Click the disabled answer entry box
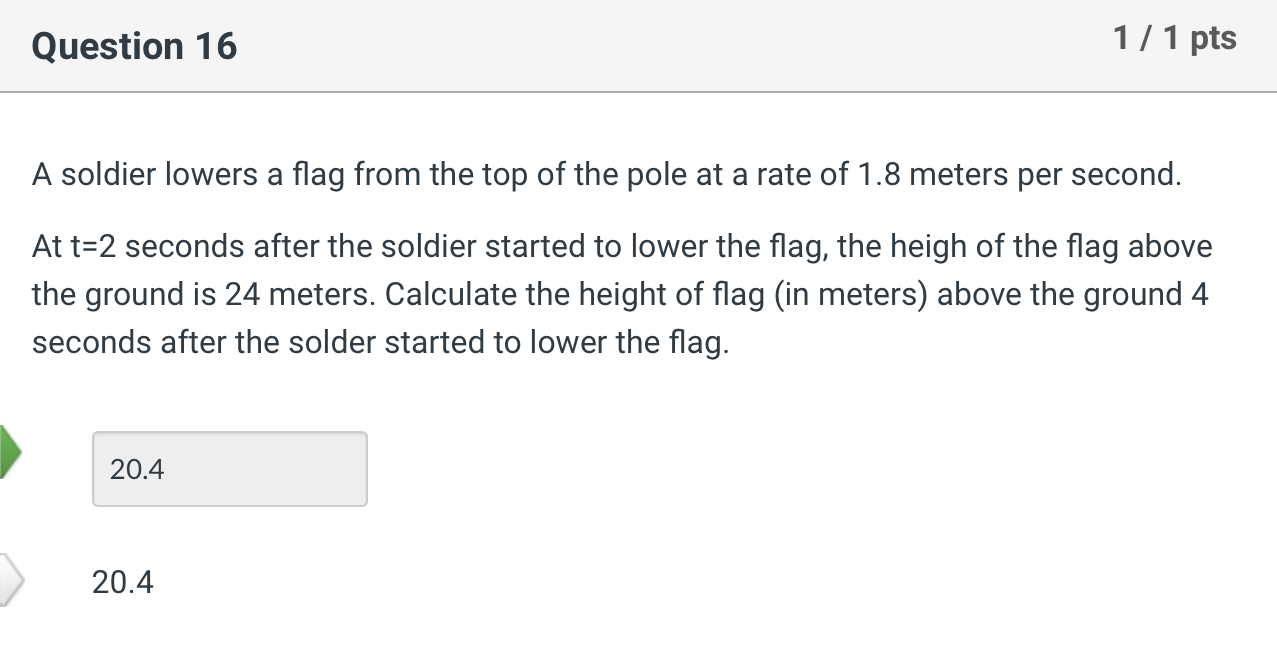Screen dimensions: 1277x657 (230, 469)
